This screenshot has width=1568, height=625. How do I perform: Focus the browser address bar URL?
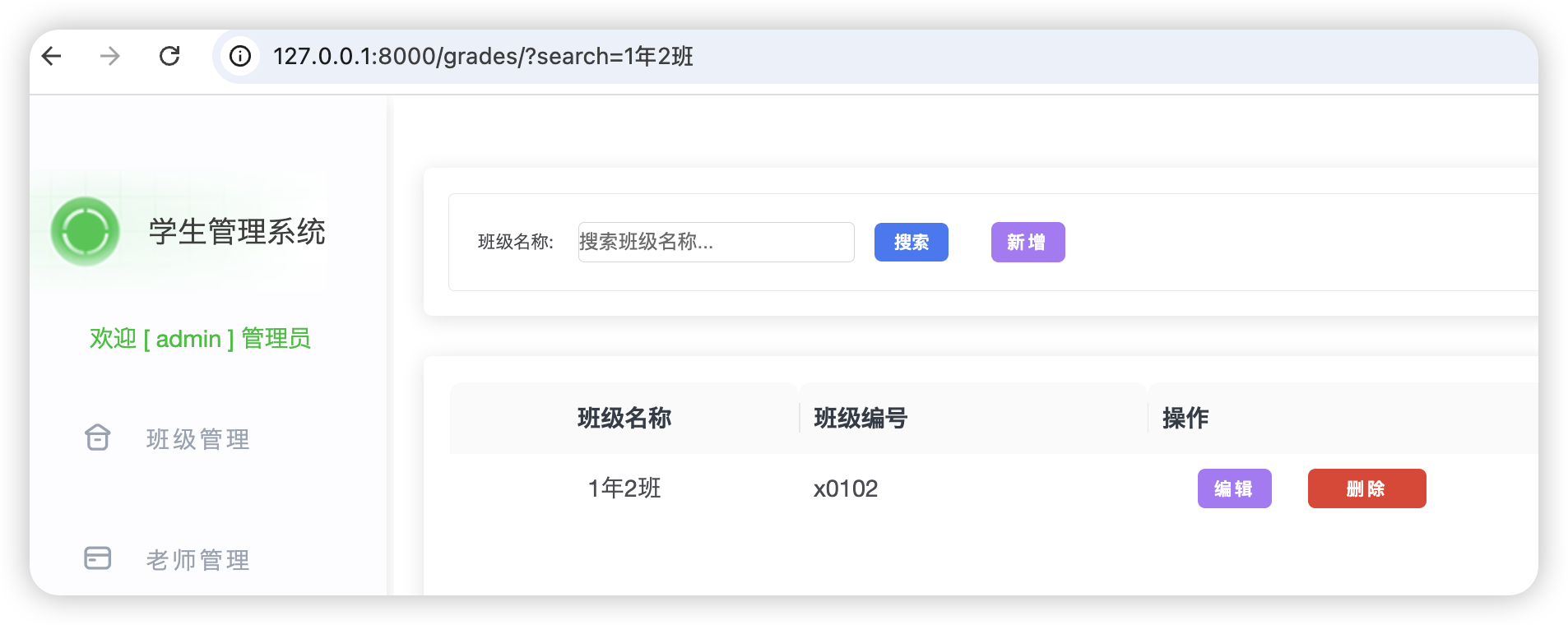483,56
